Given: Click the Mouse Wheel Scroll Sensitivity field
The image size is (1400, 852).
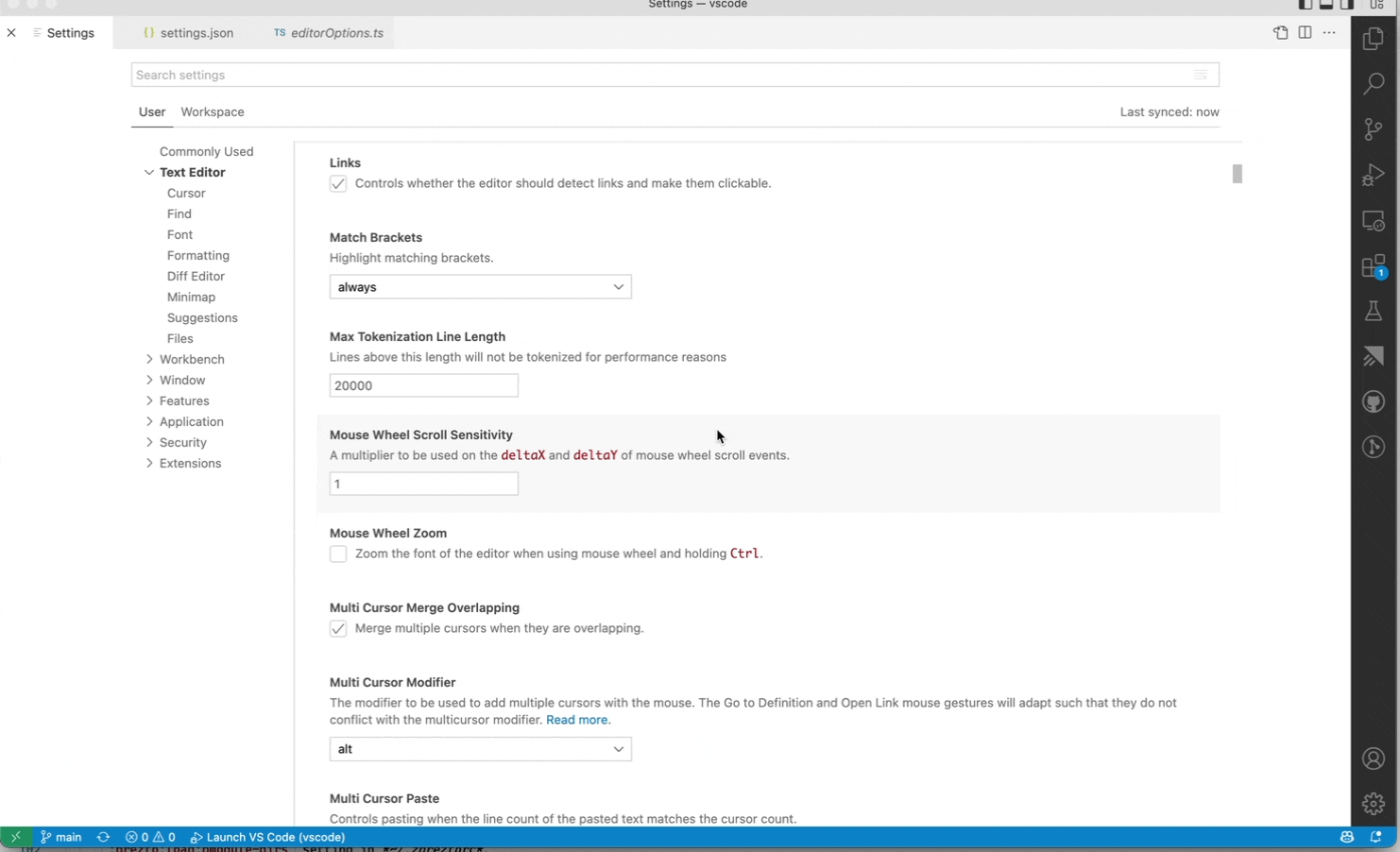Looking at the screenshot, I should (x=424, y=484).
